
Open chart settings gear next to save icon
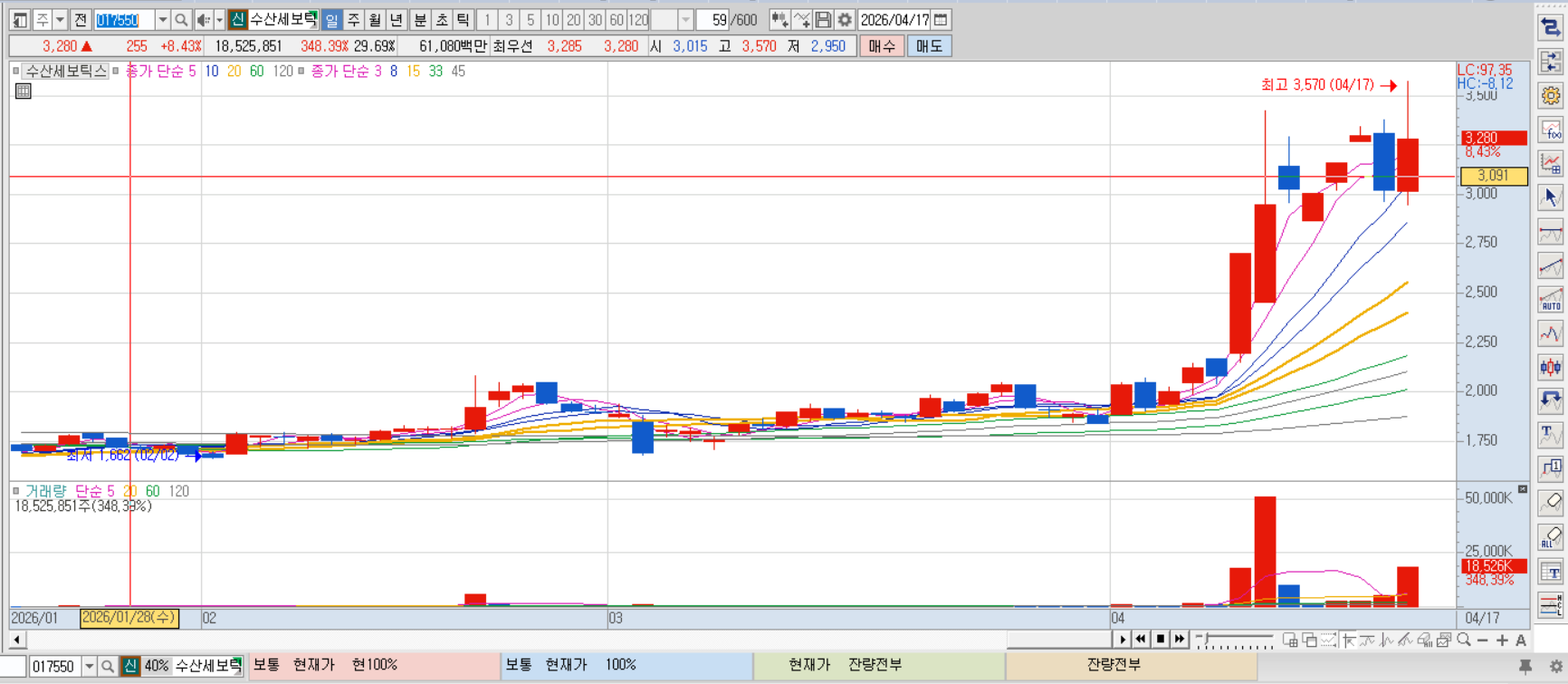[845, 20]
